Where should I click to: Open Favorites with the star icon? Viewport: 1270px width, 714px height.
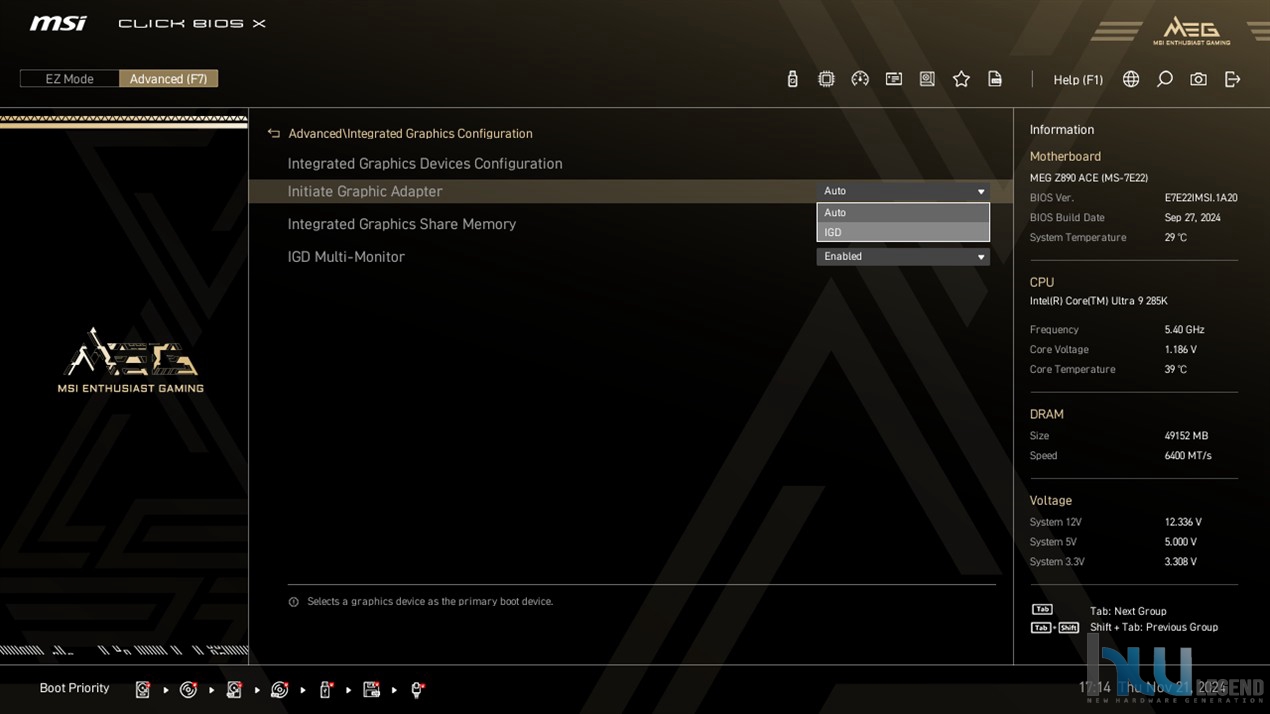pos(961,79)
